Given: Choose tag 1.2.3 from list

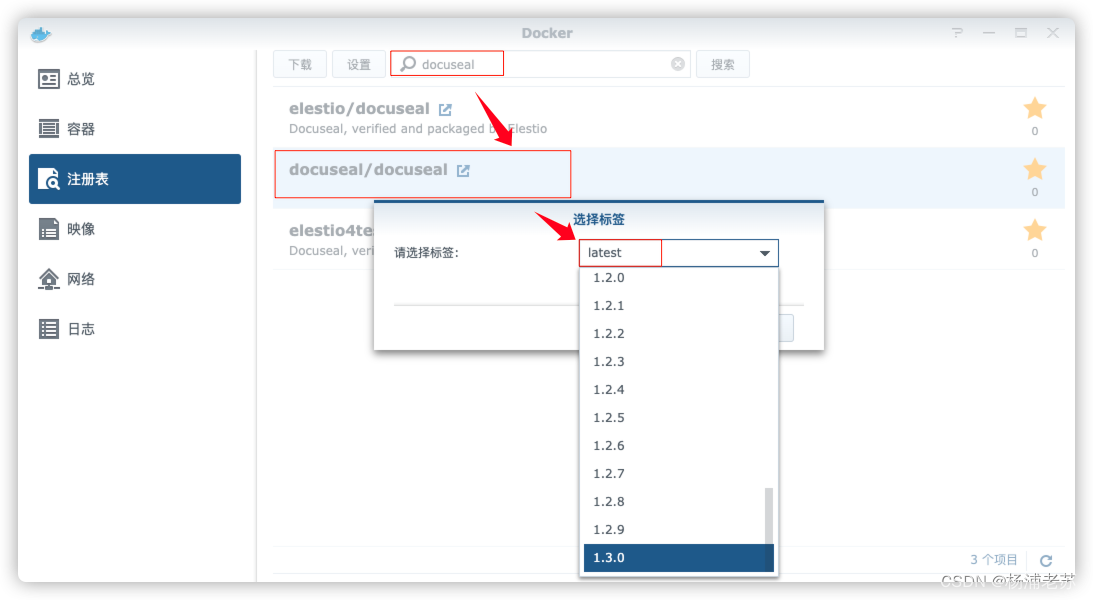Looking at the screenshot, I should pos(678,361).
